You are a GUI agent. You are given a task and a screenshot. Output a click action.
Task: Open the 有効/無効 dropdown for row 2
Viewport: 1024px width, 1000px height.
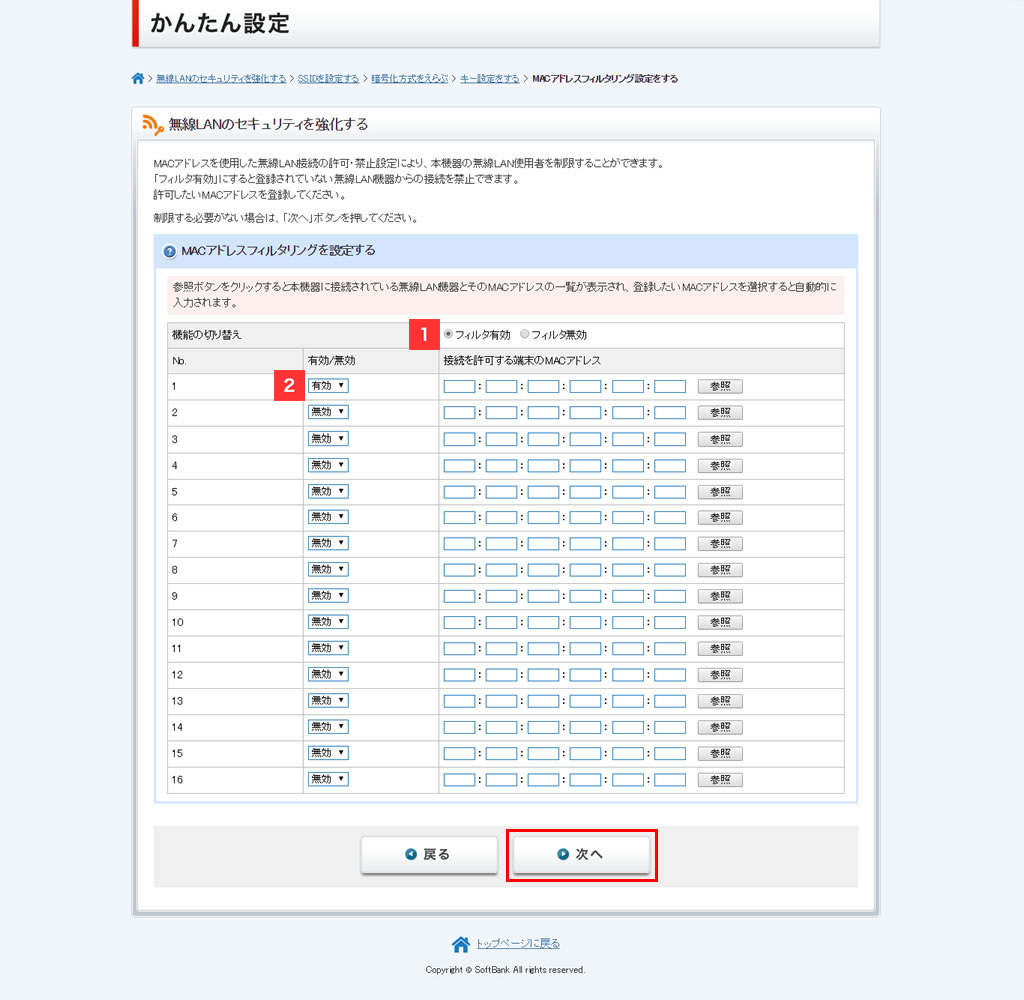[x=328, y=412]
